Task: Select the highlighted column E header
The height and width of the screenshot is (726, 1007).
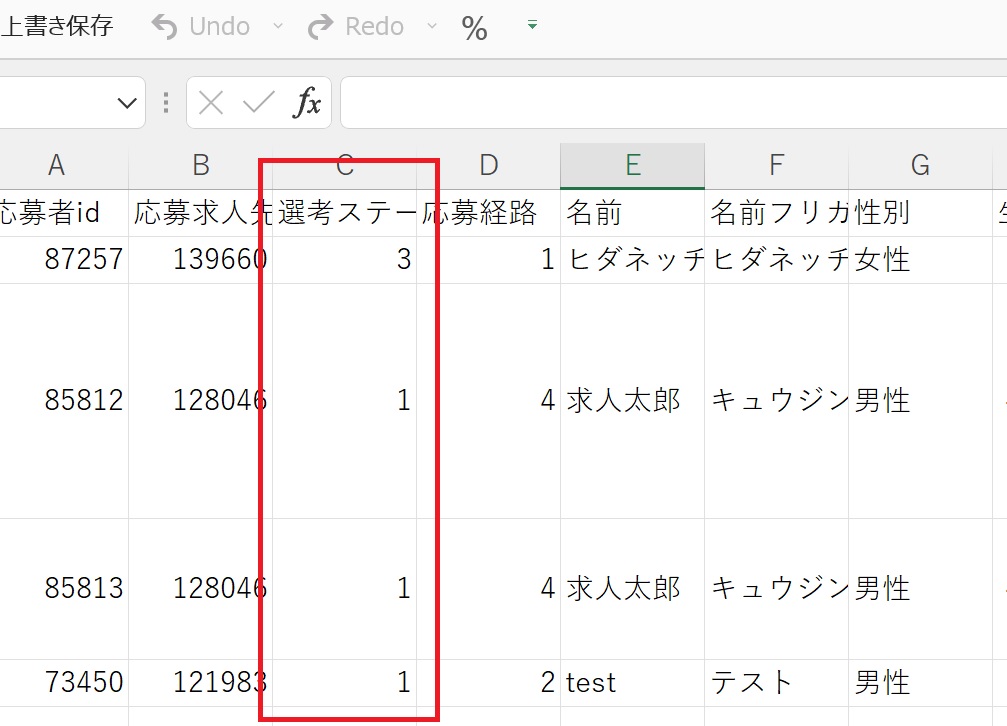Action: click(x=632, y=166)
